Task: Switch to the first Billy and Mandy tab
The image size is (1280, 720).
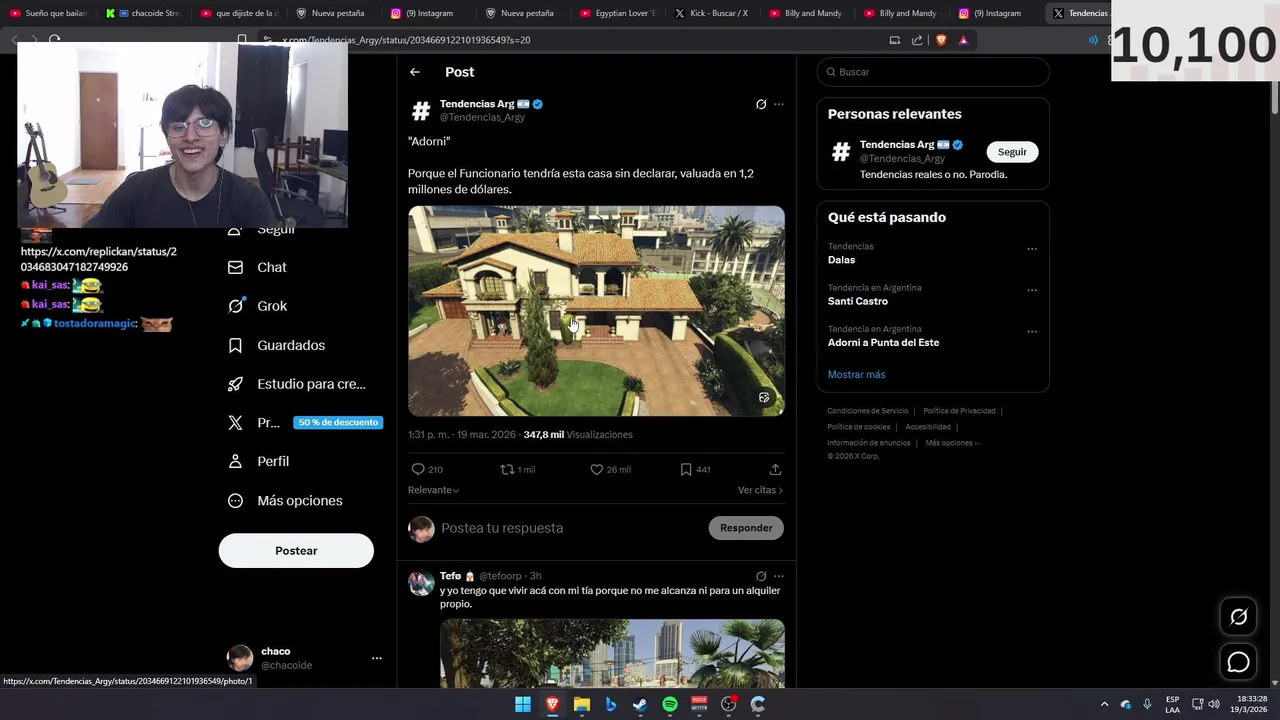Action: click(x=806, y=13)
